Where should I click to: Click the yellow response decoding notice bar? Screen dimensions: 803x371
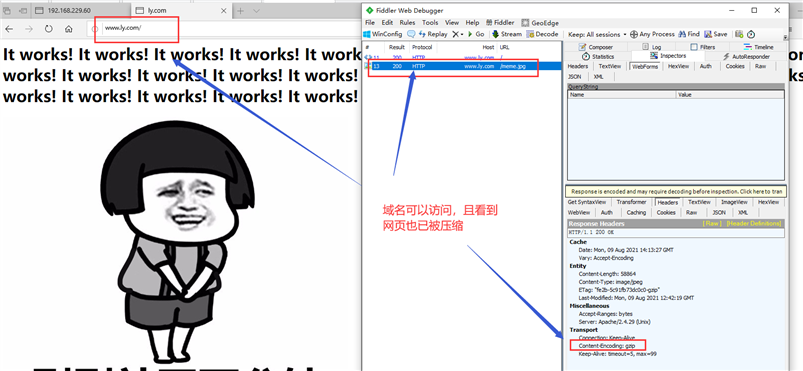pyautogui.click(x=676, y=192)
